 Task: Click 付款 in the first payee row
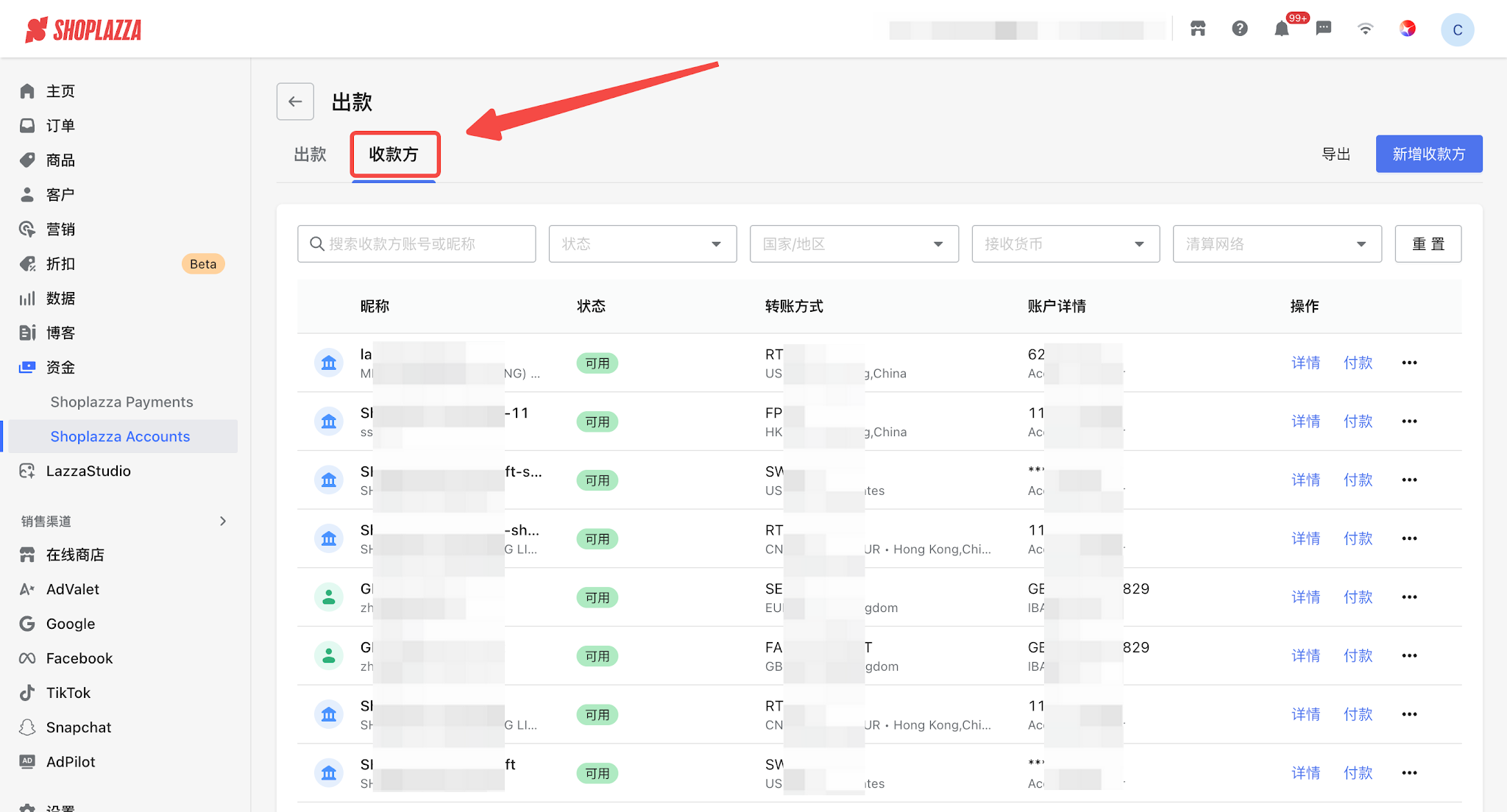1358,363
